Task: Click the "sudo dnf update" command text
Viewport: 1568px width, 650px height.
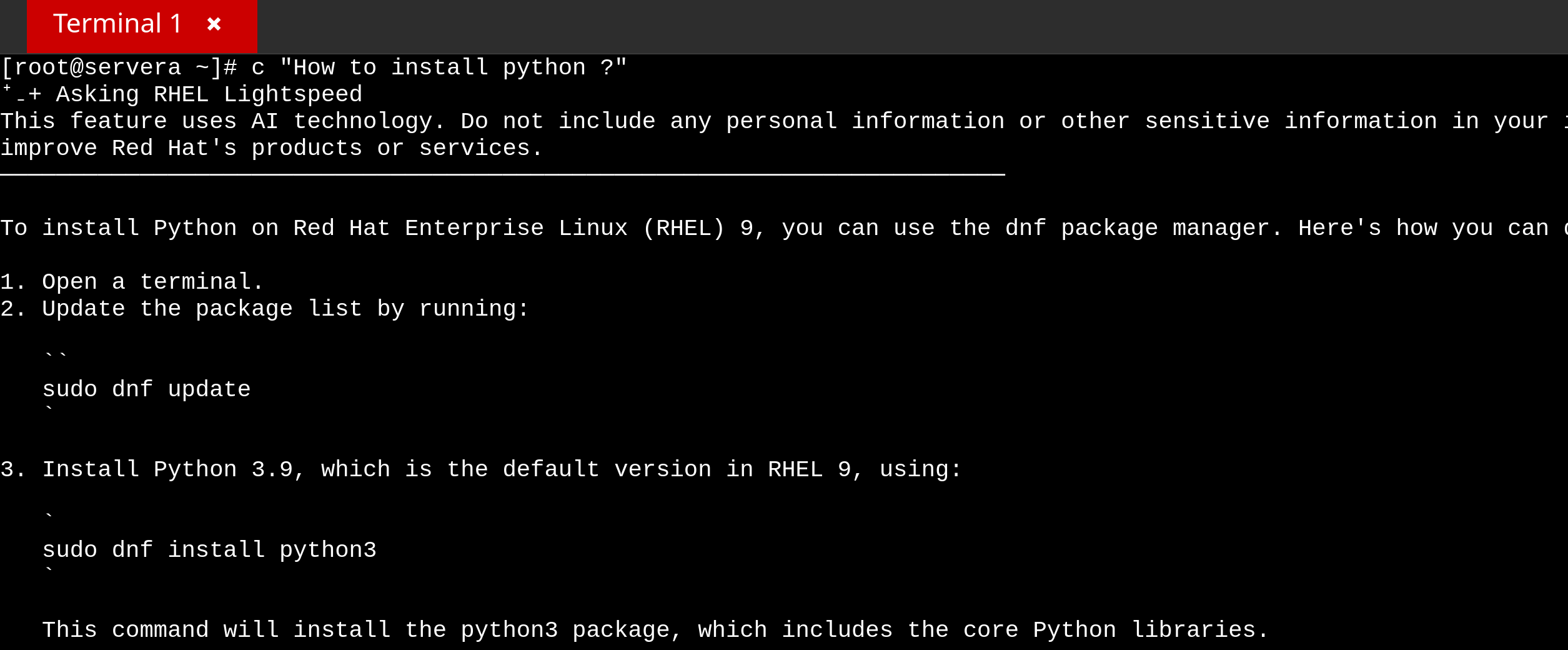Action: (x=146, y=389)
